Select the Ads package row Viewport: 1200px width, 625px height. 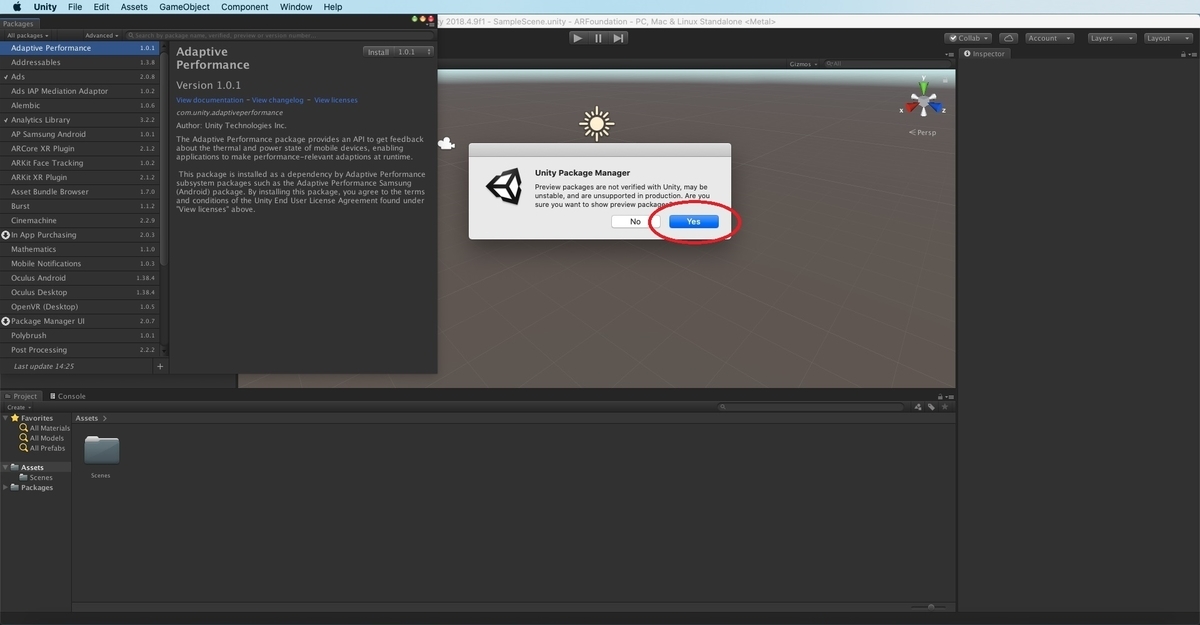coord(80,76)
